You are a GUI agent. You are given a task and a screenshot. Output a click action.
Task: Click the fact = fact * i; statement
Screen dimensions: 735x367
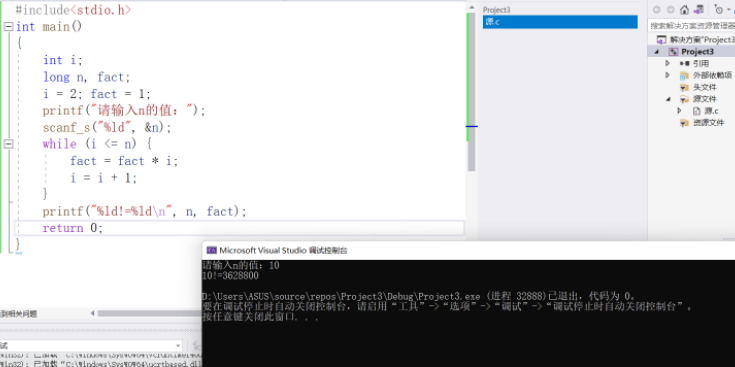pyautogui.click(x=124, y=161)
